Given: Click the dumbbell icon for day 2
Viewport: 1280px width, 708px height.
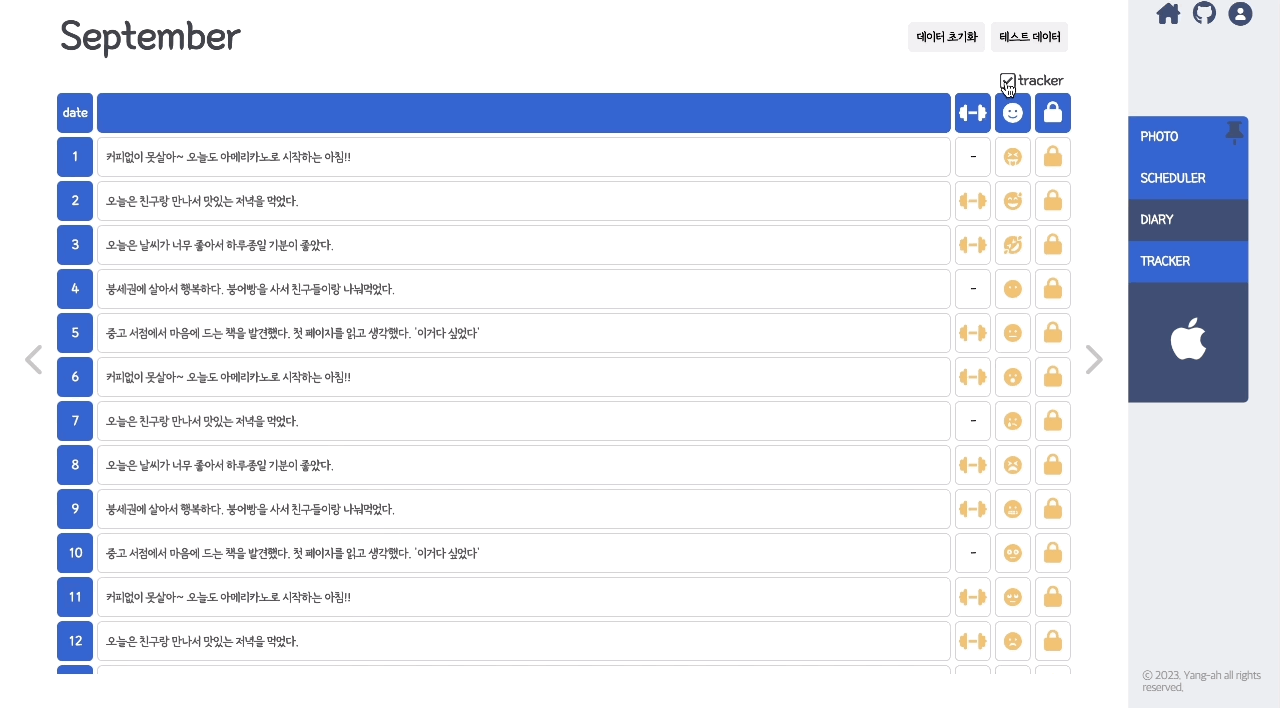Looking at the screenshot, I should [x=973, y=201].
